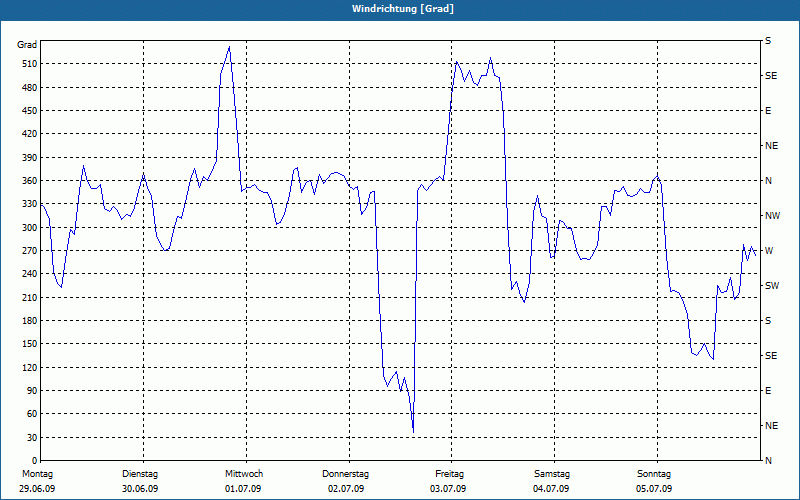Click the chart title Windrichtung [Grad]

(403, 9)
